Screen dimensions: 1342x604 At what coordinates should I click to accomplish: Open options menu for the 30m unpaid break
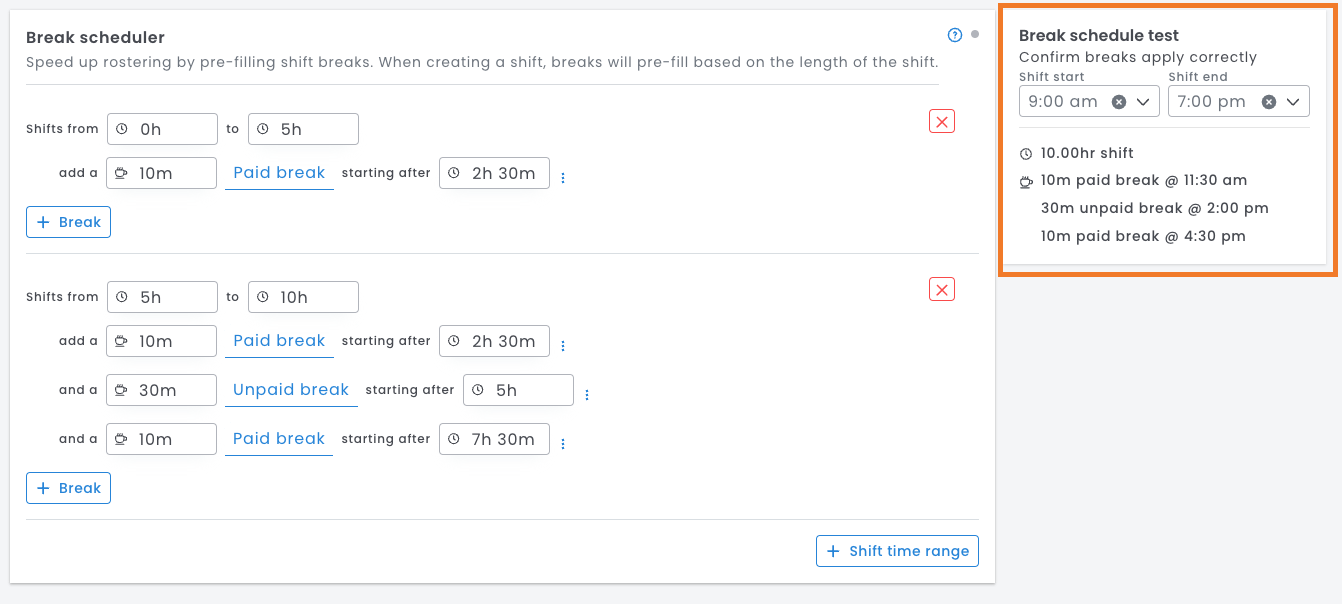(x=587, y=395)
